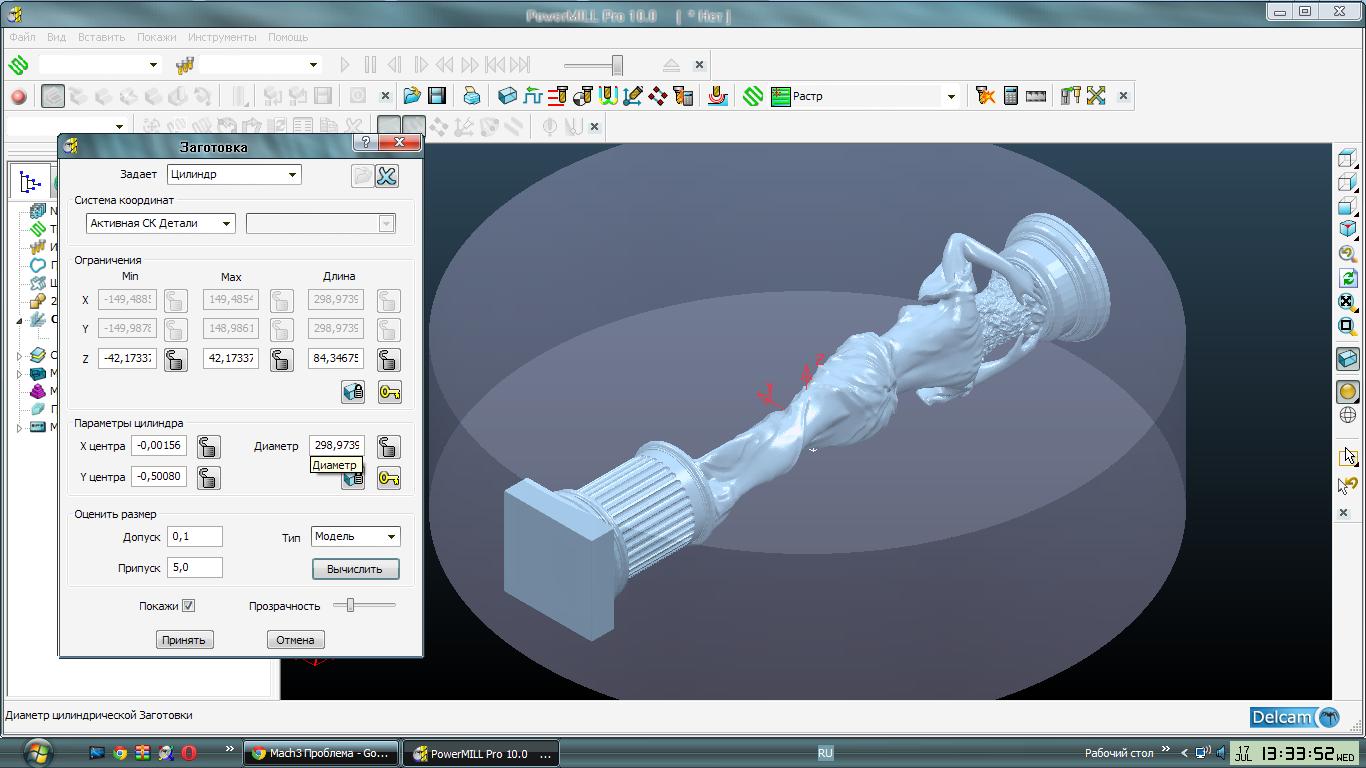Viewport: 1366px width, 768px height.
Task: Toggle the Покажи checkbox
Action: [188, 606]
